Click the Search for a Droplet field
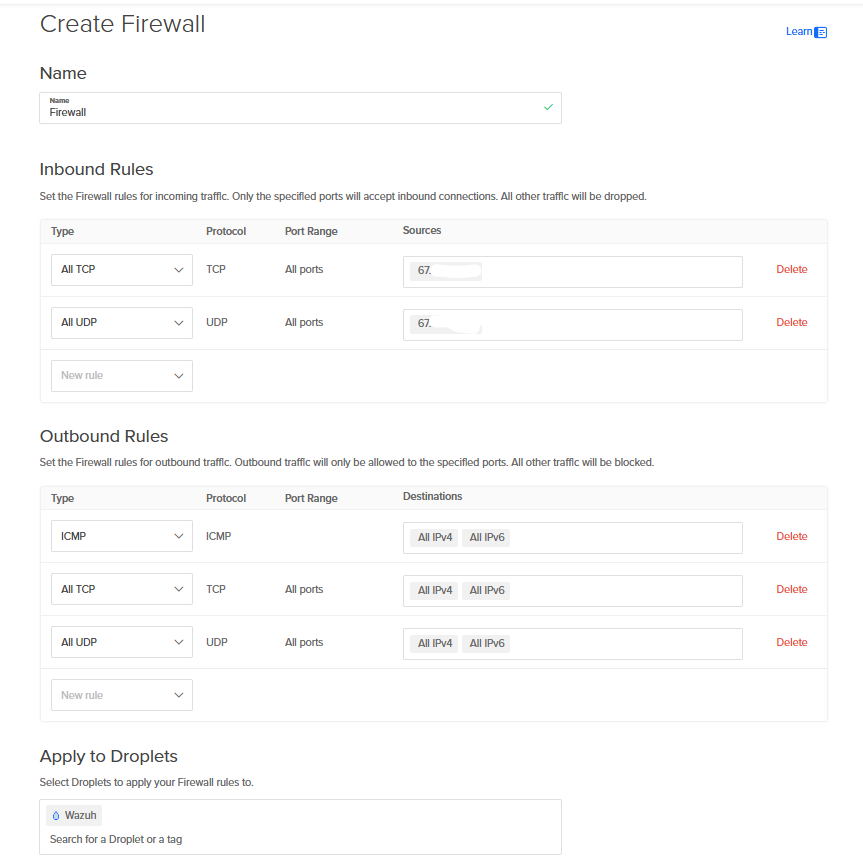This screenshot has width=863, height=866. (300, 839)
